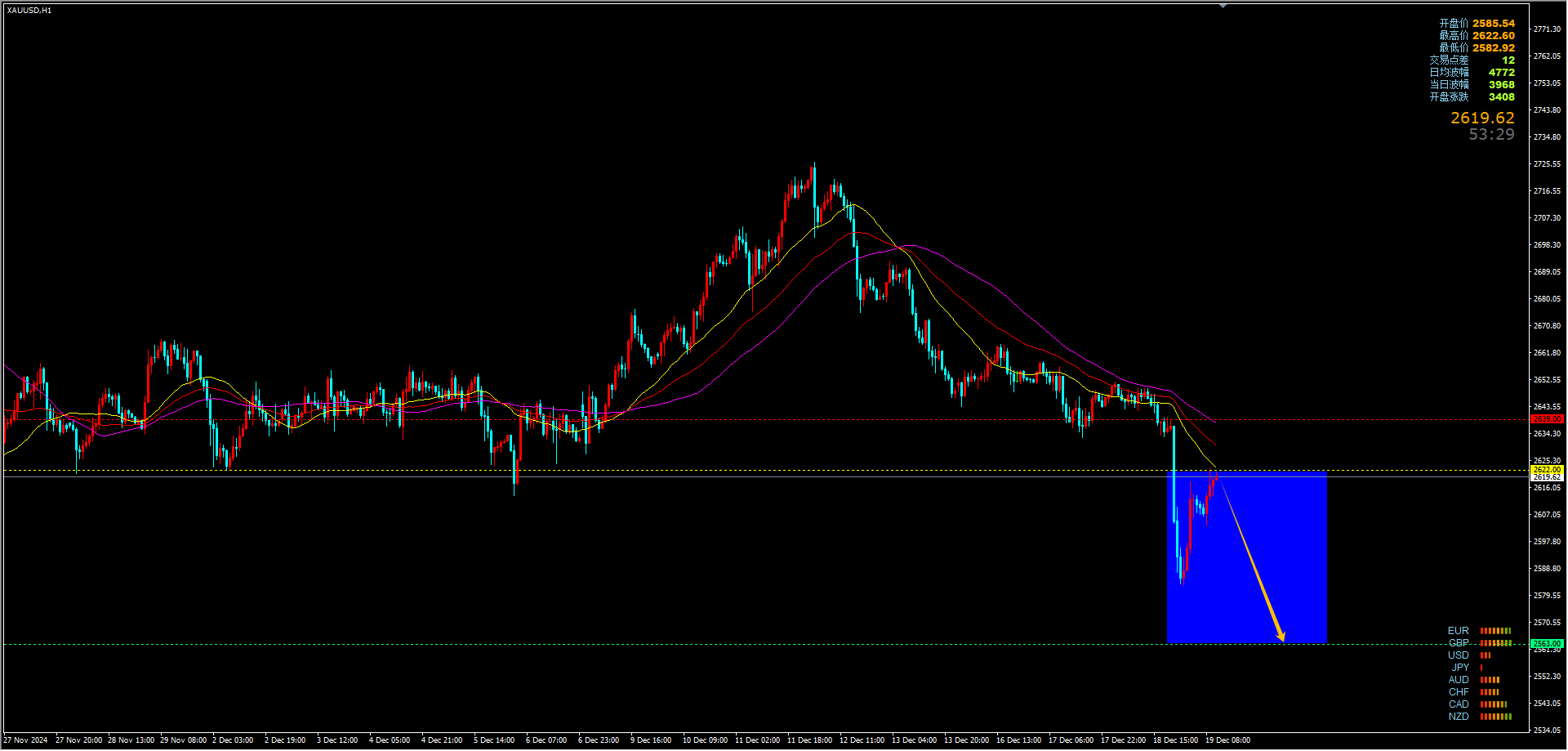The width and height of the screenshot is (1568, 751).
Task: Select the opening price value 2585.54
Action: click(x=1494, y=24)
